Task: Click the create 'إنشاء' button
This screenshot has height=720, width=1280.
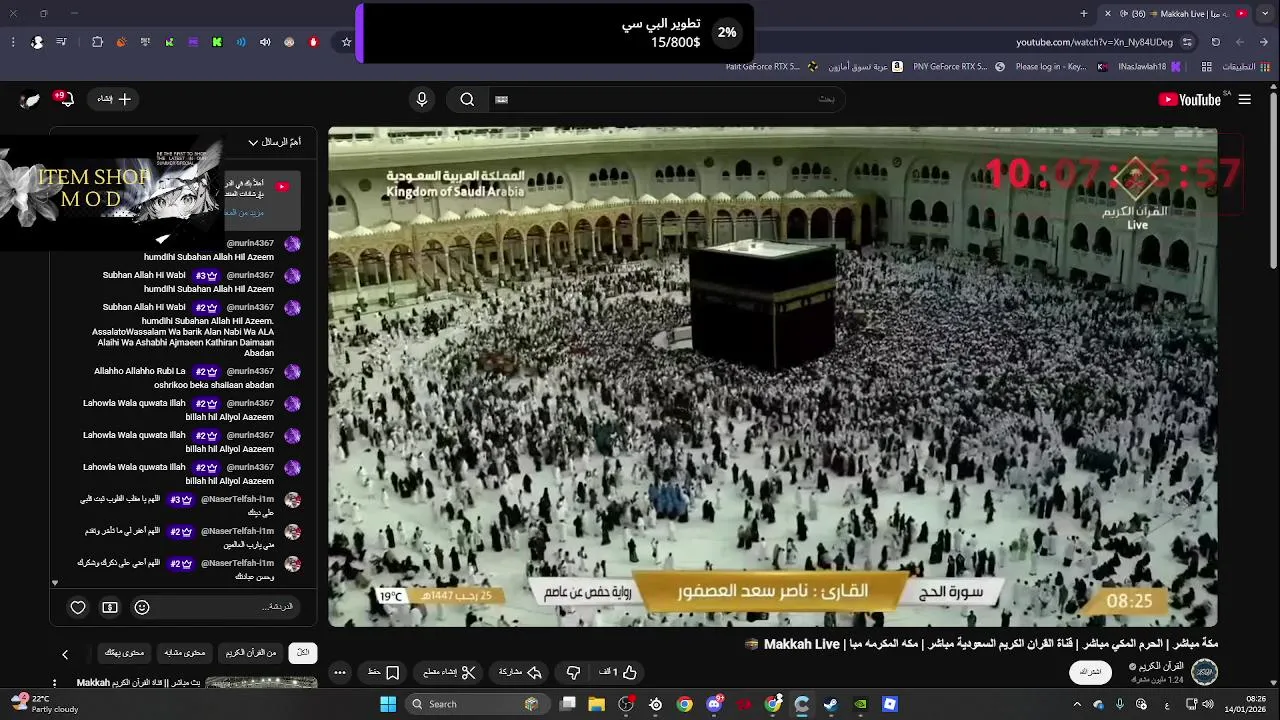Action: pos(114,99)
